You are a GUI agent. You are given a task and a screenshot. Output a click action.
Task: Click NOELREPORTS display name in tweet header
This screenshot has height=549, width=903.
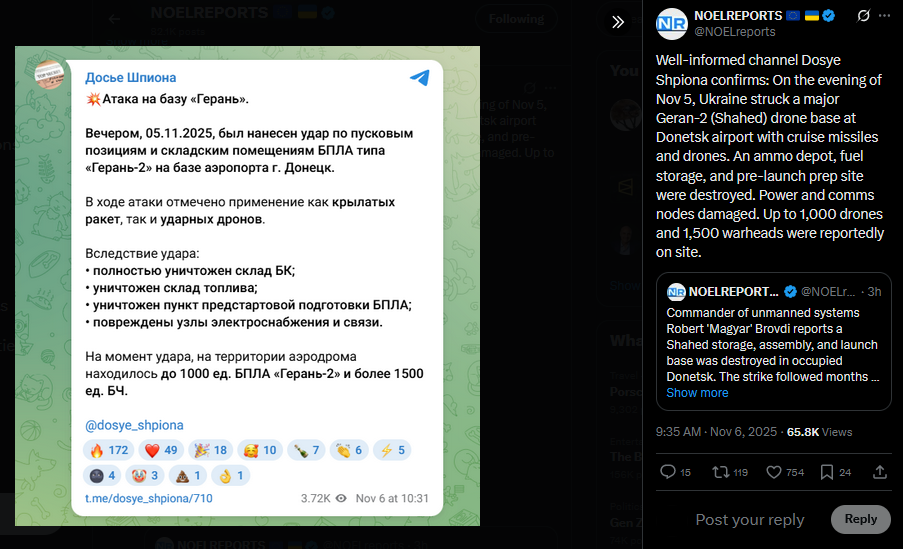point(738,16)
